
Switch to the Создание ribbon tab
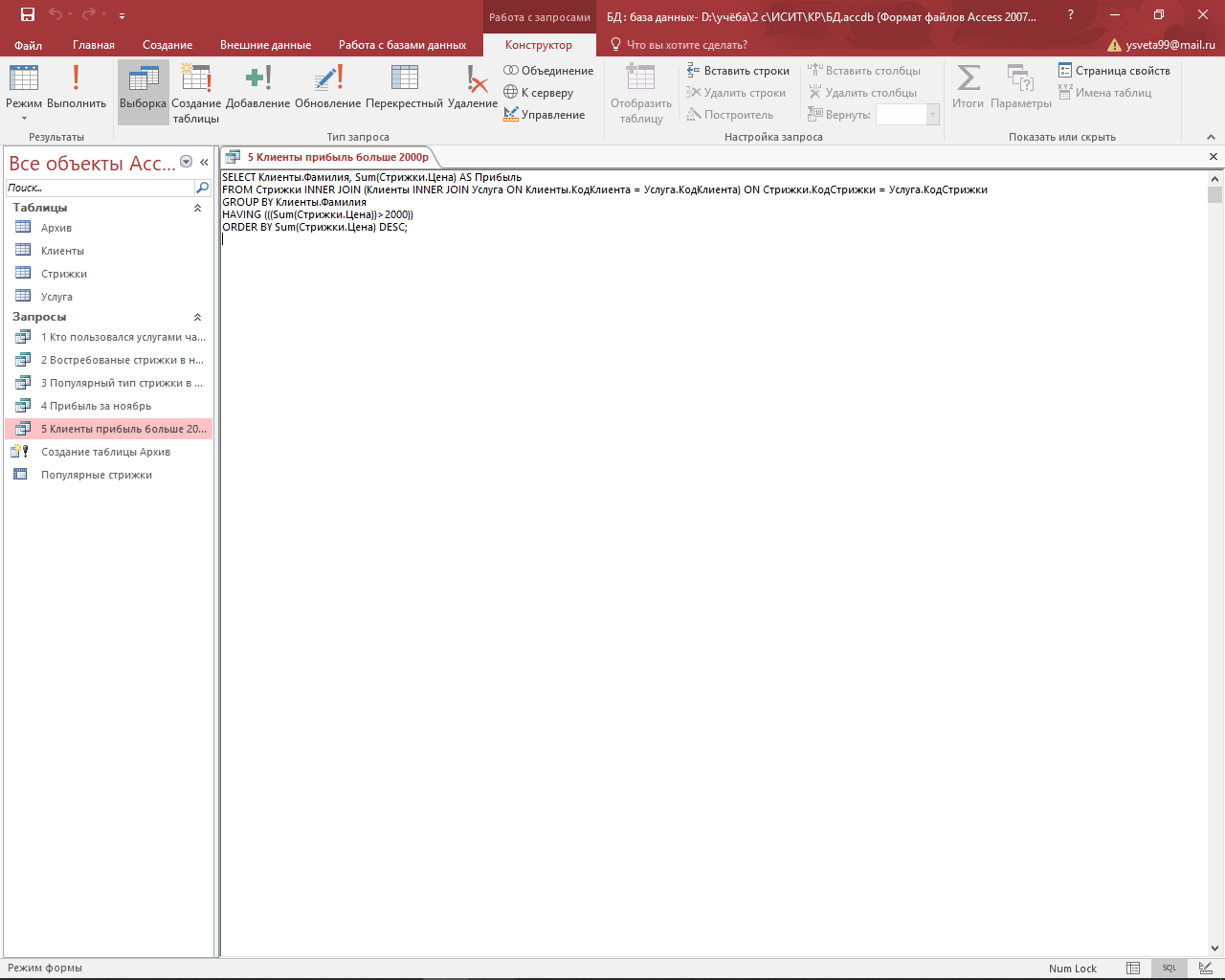point(167,45)
